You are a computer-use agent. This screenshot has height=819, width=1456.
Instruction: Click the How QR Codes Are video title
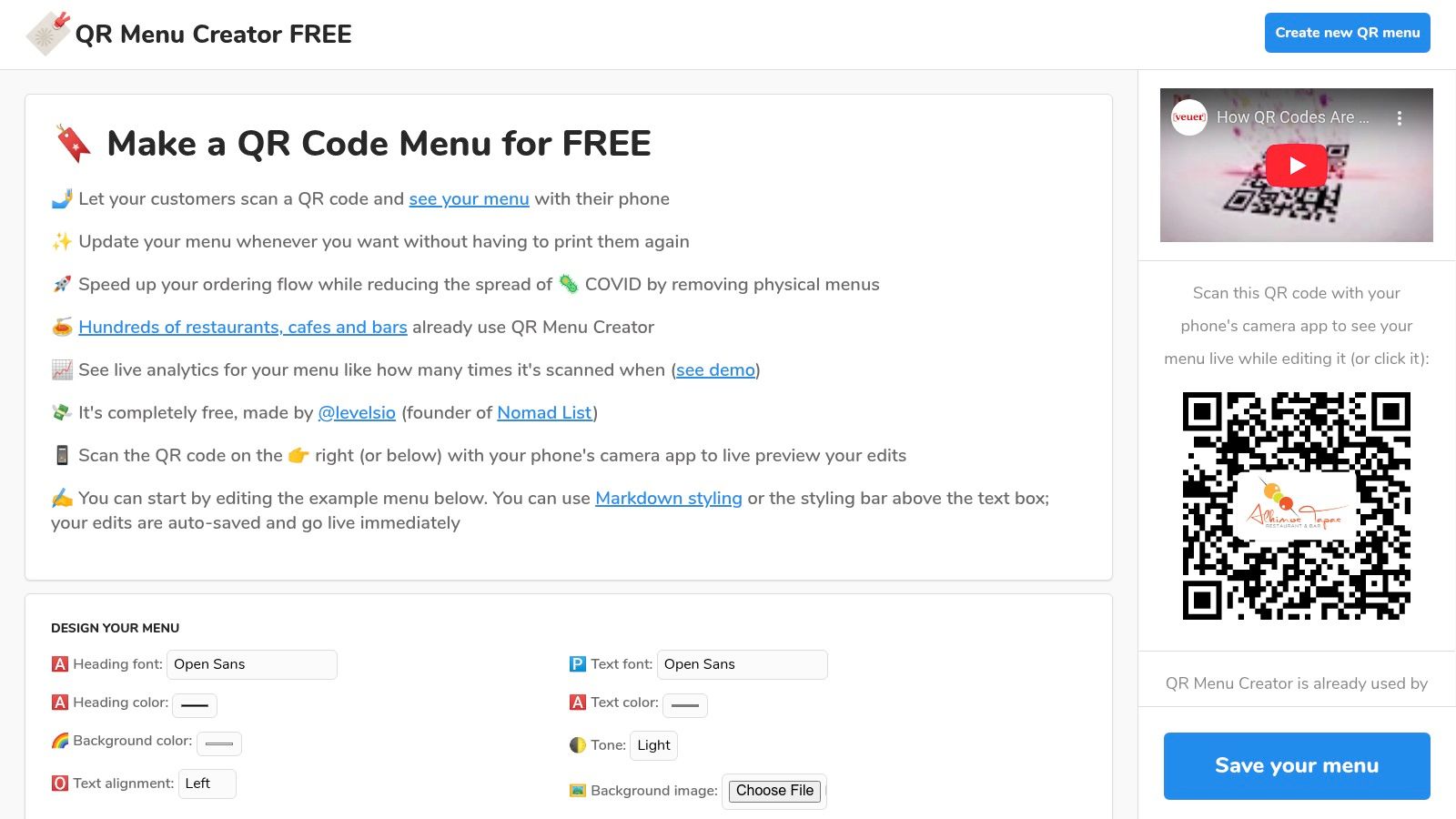click(1292, 117)
